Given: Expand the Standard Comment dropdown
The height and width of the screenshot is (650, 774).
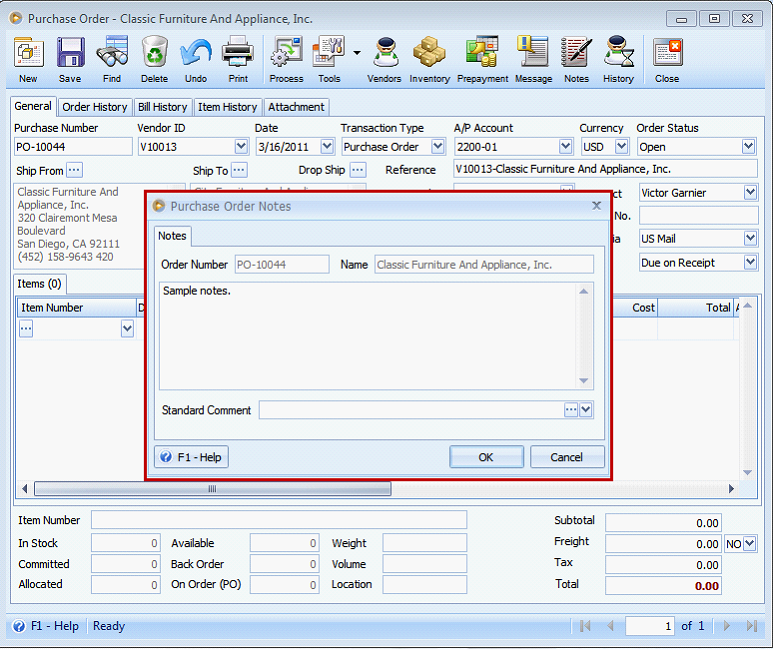Looking at the screenshot, I should pos(585,410).
